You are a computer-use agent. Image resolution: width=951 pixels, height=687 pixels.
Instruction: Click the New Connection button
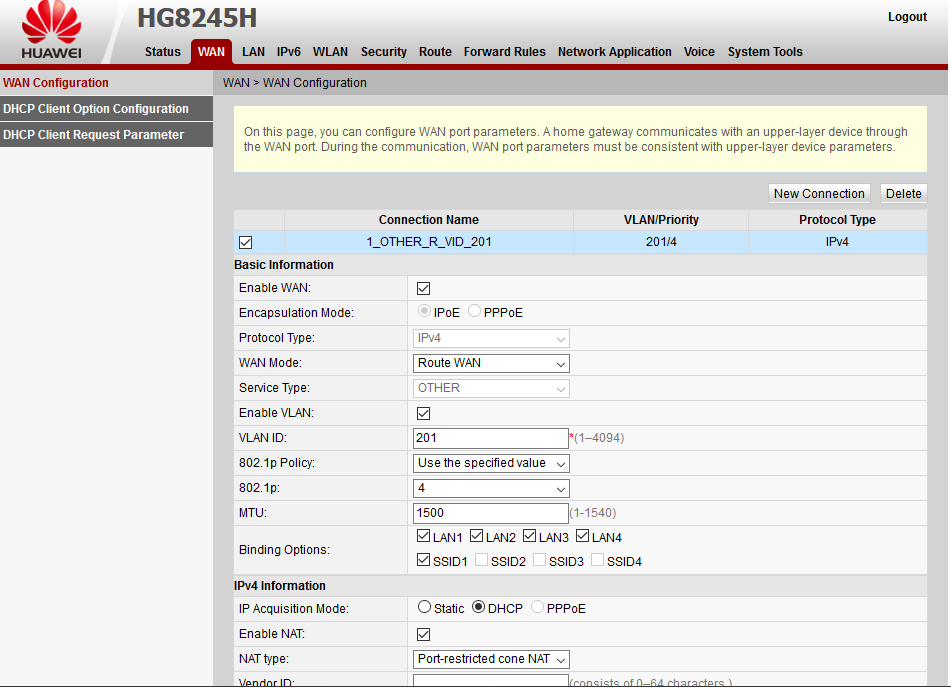[x=819, y=193]
